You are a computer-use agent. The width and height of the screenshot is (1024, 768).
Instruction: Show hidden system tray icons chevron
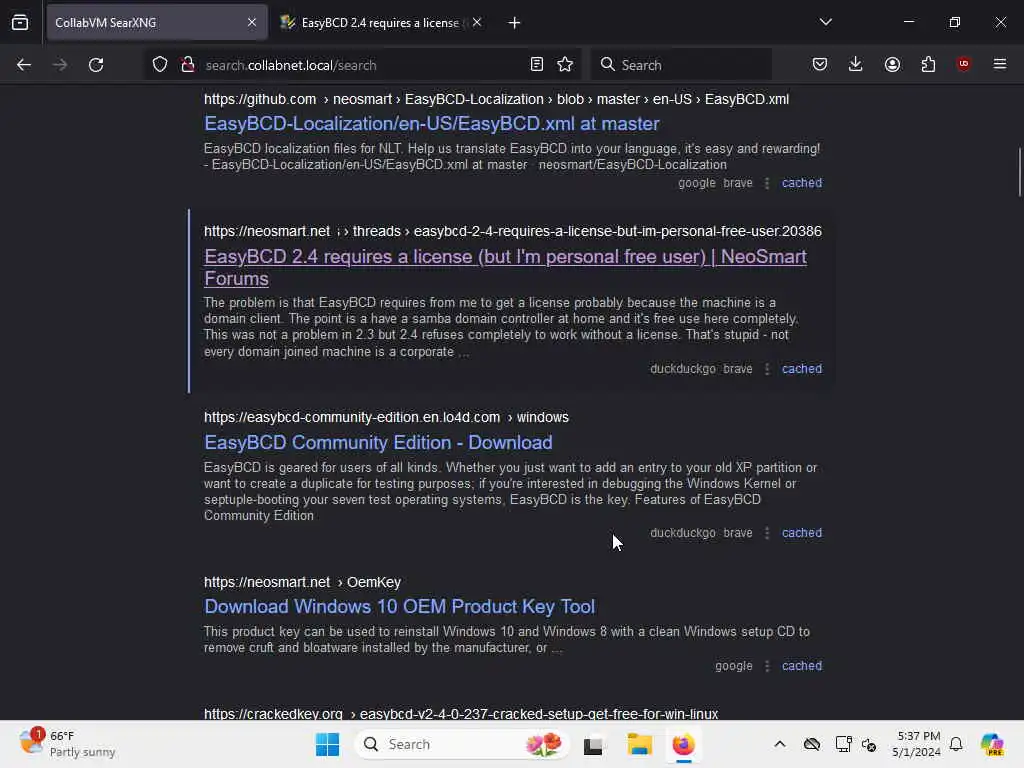(780, 744)
